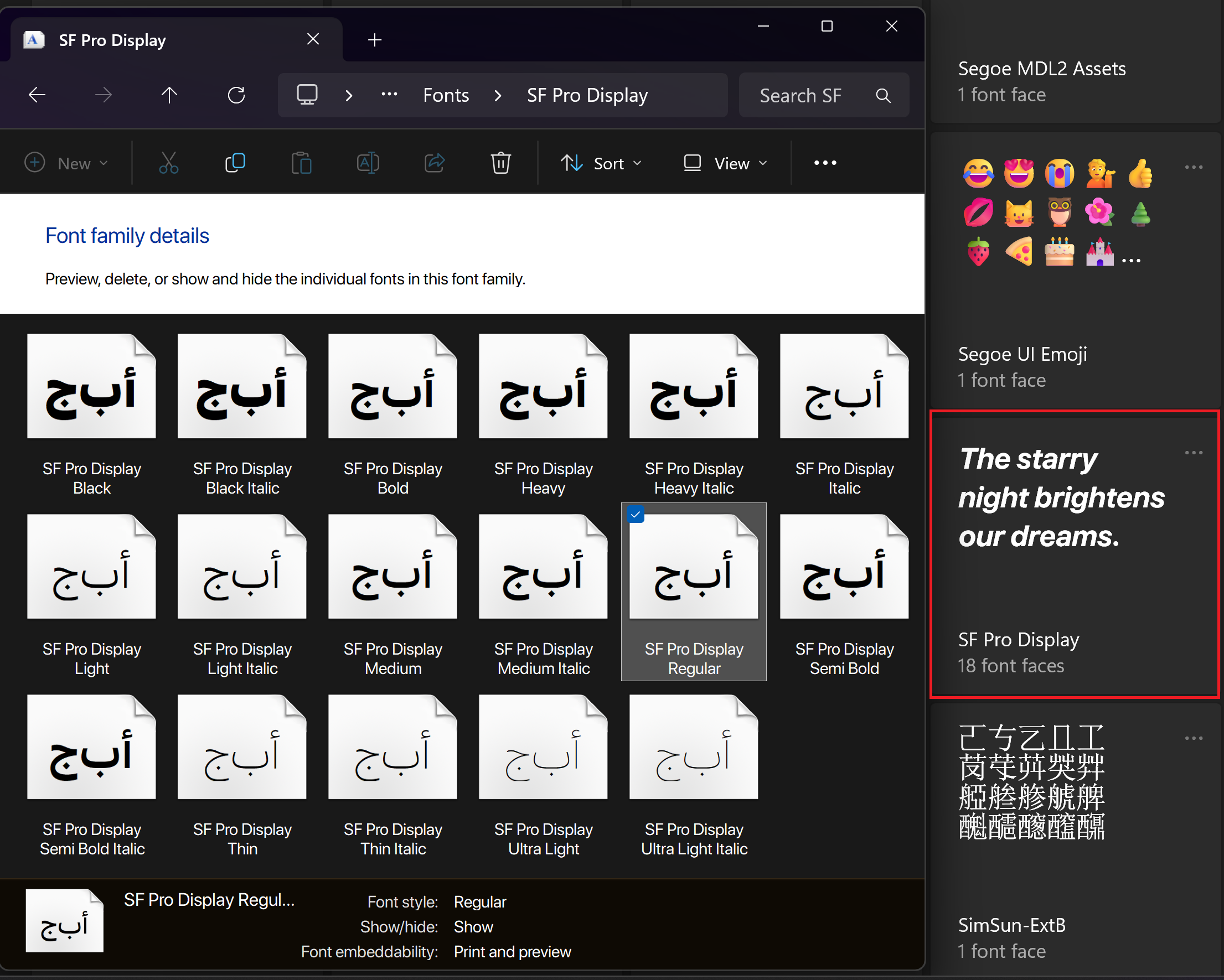Navigate back with left arrow

(38, 95)
